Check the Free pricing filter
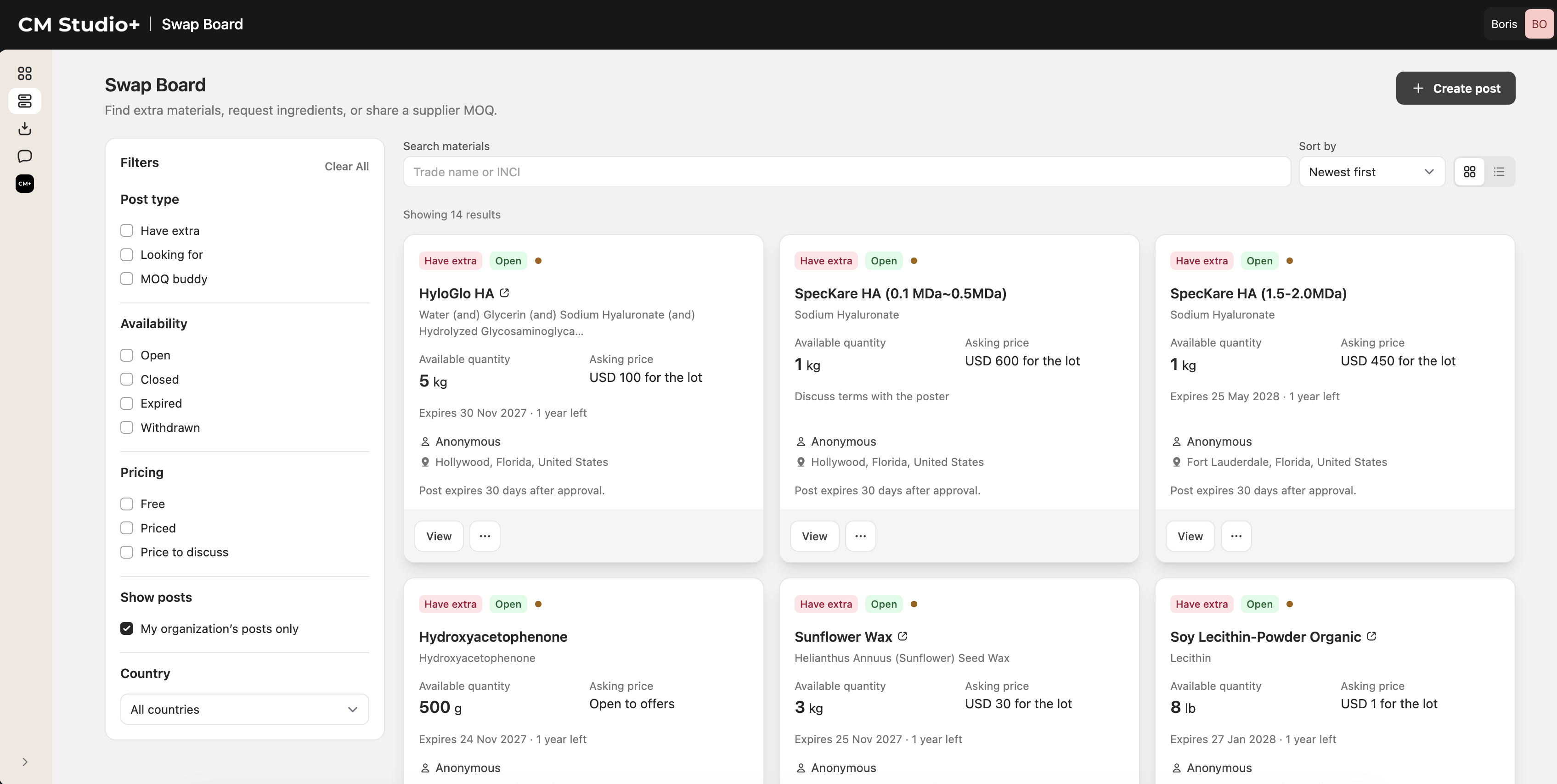 pyautogui.click(x=126, y=504)
